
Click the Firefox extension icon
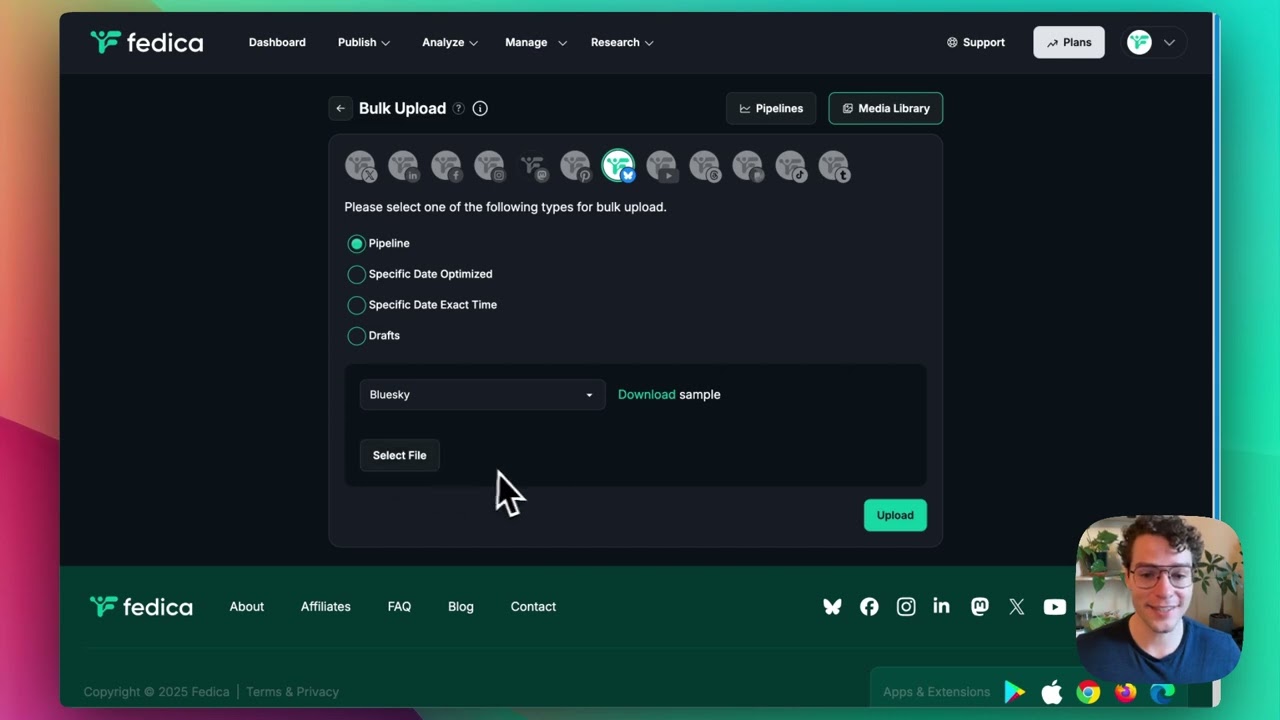1125,692
